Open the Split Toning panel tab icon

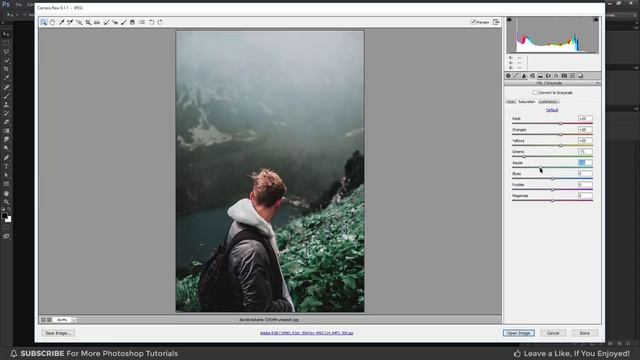tap(540, 76)
